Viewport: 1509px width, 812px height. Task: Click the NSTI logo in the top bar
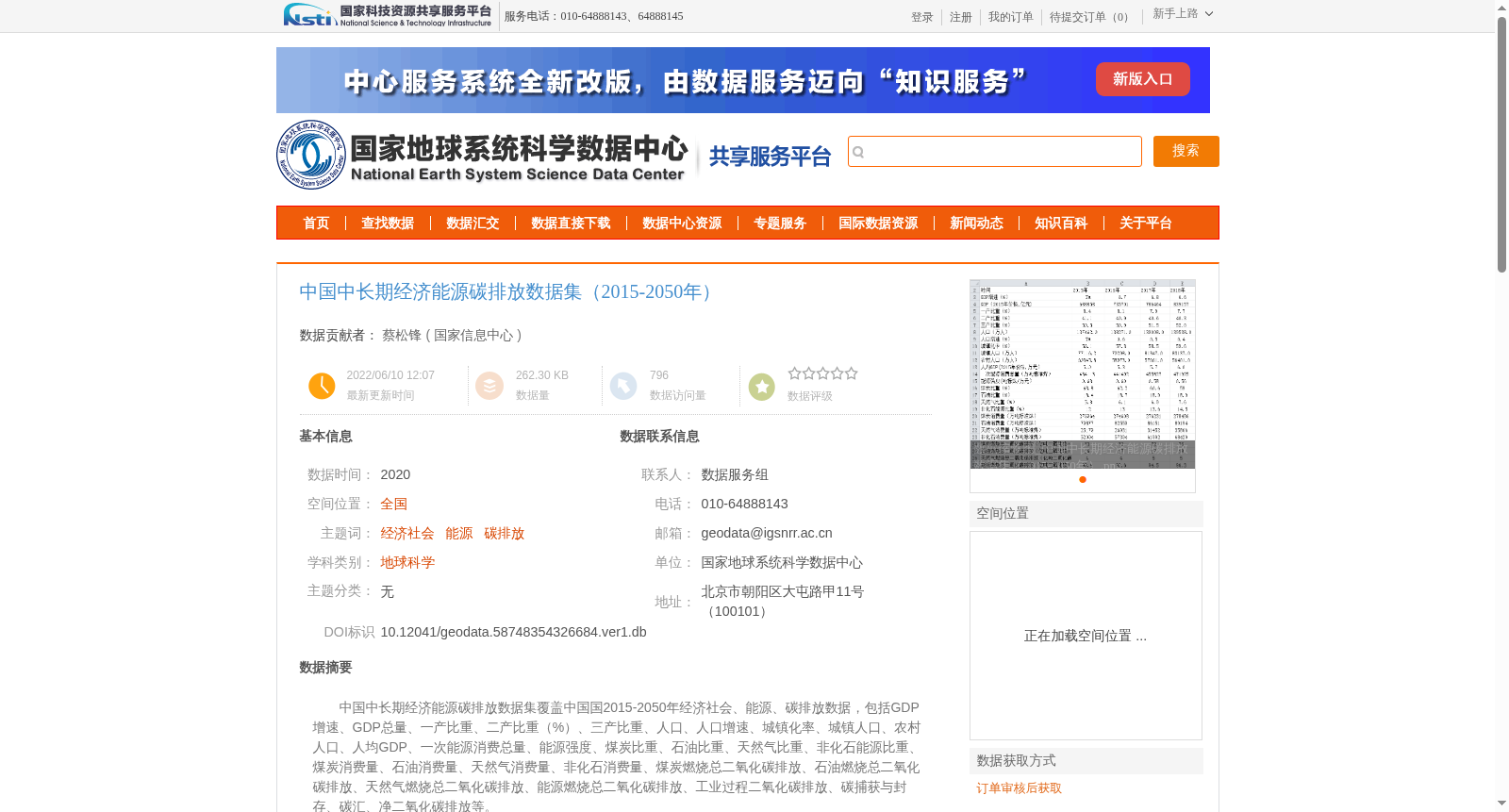coord(388,15)
